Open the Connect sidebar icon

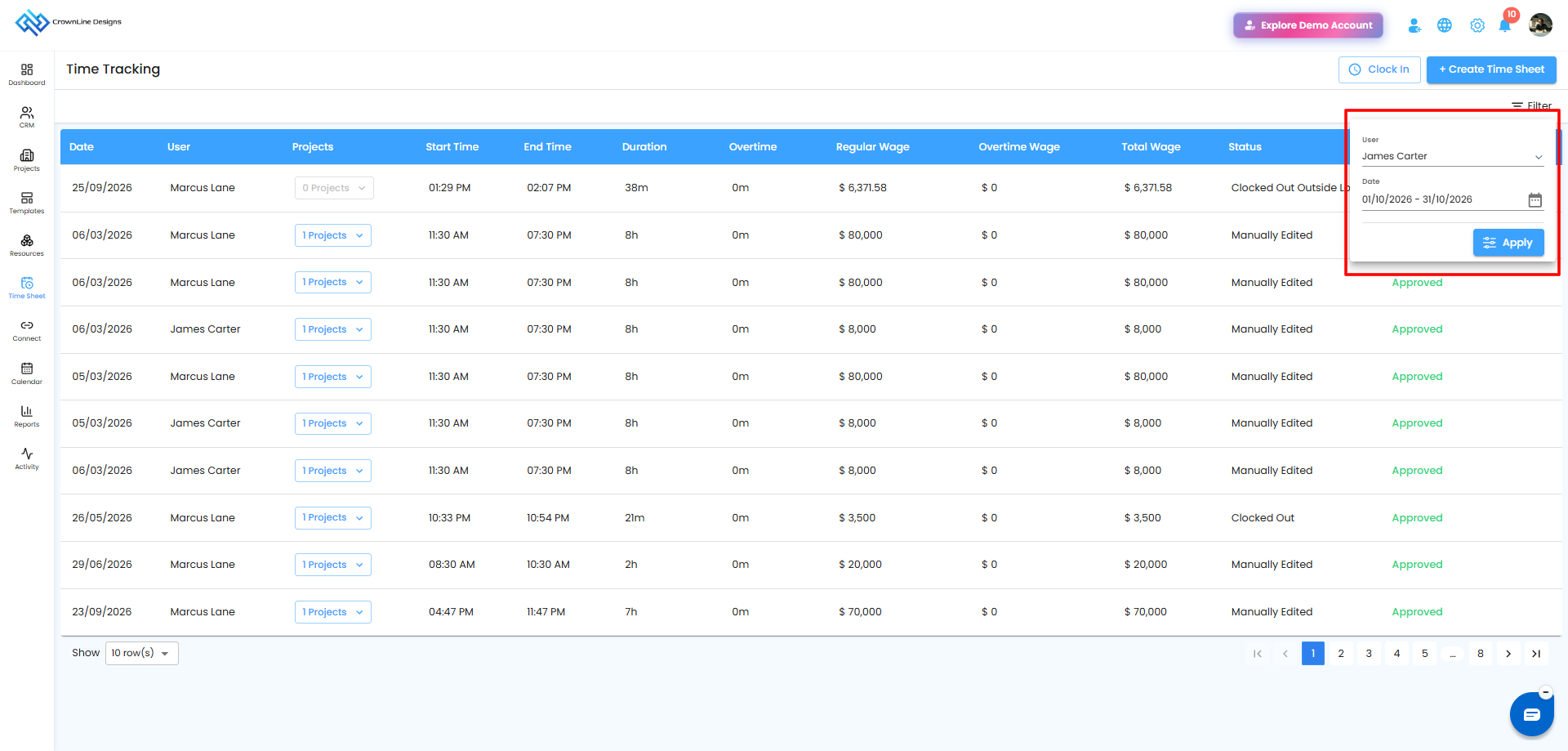coord(27,330)
